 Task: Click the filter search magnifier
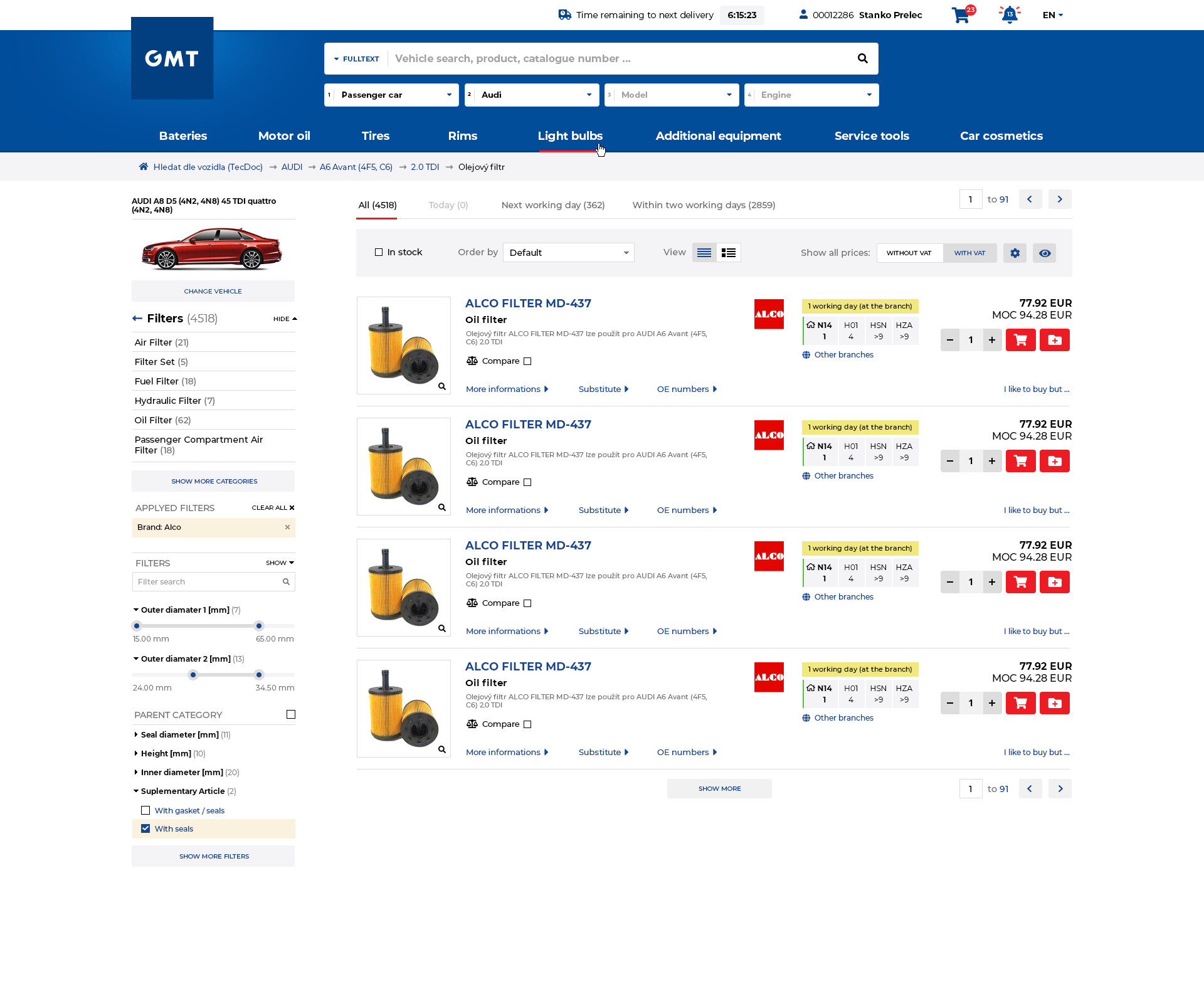click(286, 582)
